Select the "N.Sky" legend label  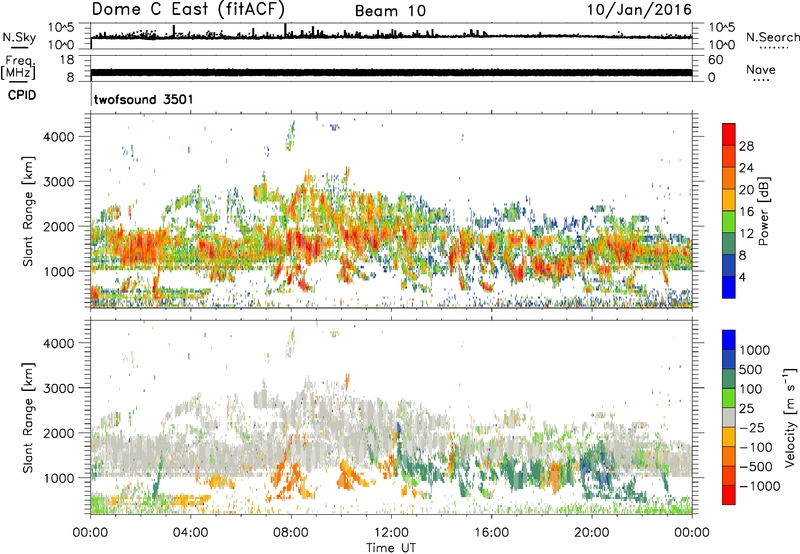pyautogui.click(x=19, y=38)
